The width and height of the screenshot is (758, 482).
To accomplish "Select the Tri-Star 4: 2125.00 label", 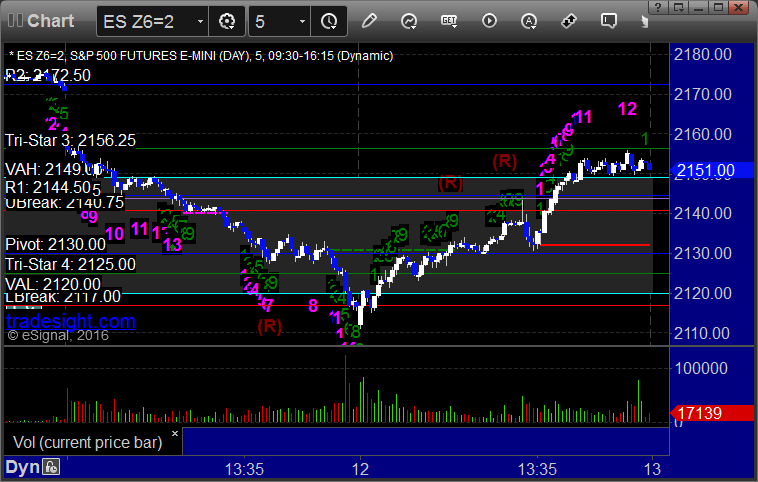I will tap(71, 264).
